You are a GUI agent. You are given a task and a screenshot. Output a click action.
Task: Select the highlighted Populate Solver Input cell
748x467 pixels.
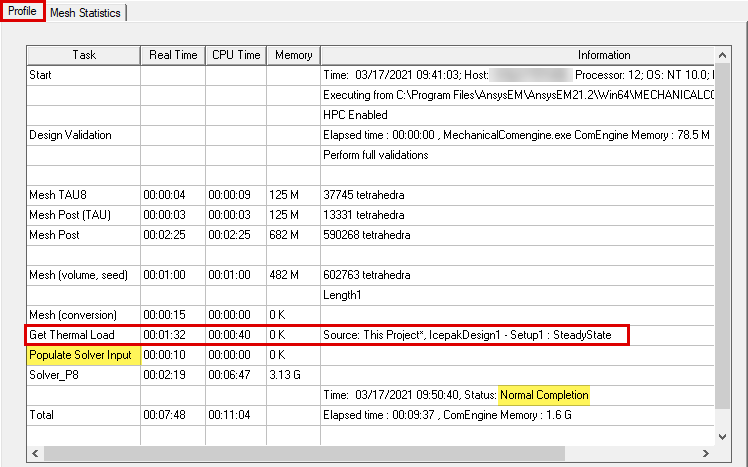coord(79,355)
